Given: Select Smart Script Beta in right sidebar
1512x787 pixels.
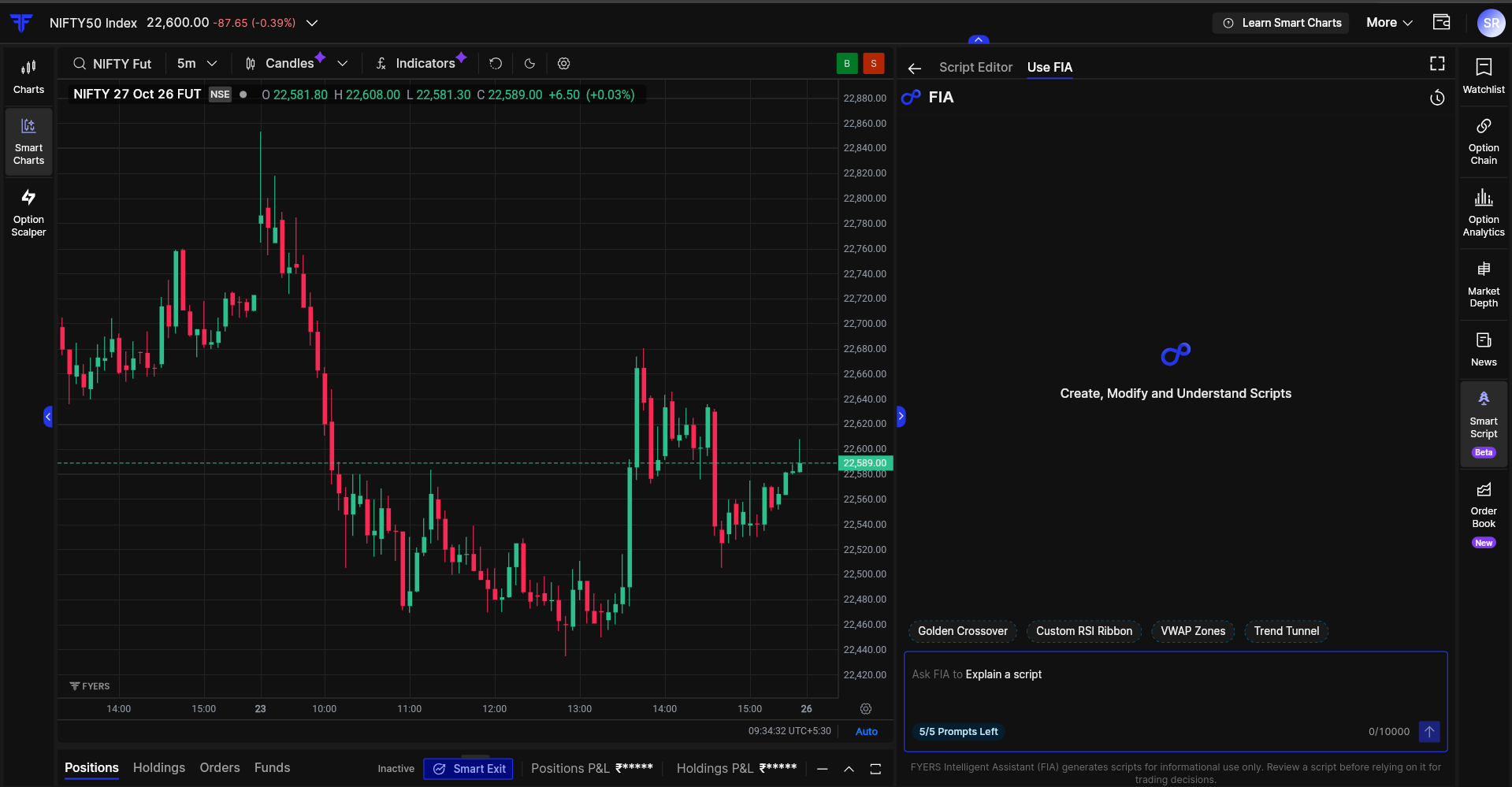Looking at the screenshot, I should click(1484, 425).
